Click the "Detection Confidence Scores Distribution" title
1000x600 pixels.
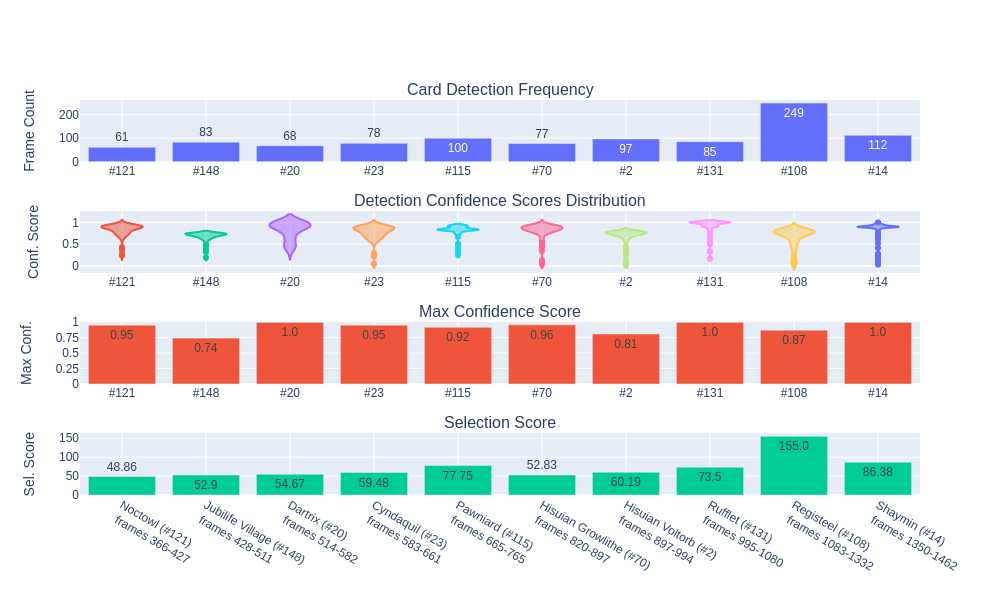coord(500,201)
